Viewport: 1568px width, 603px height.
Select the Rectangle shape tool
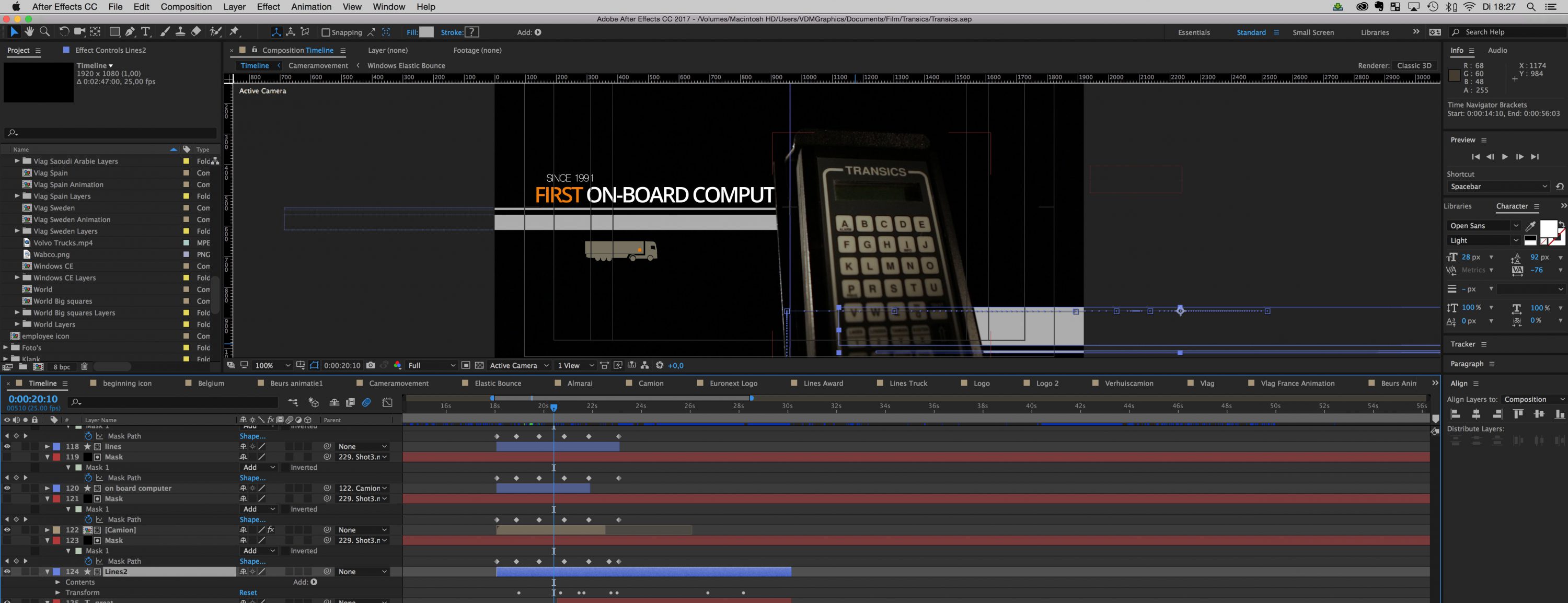coord(114,32)
